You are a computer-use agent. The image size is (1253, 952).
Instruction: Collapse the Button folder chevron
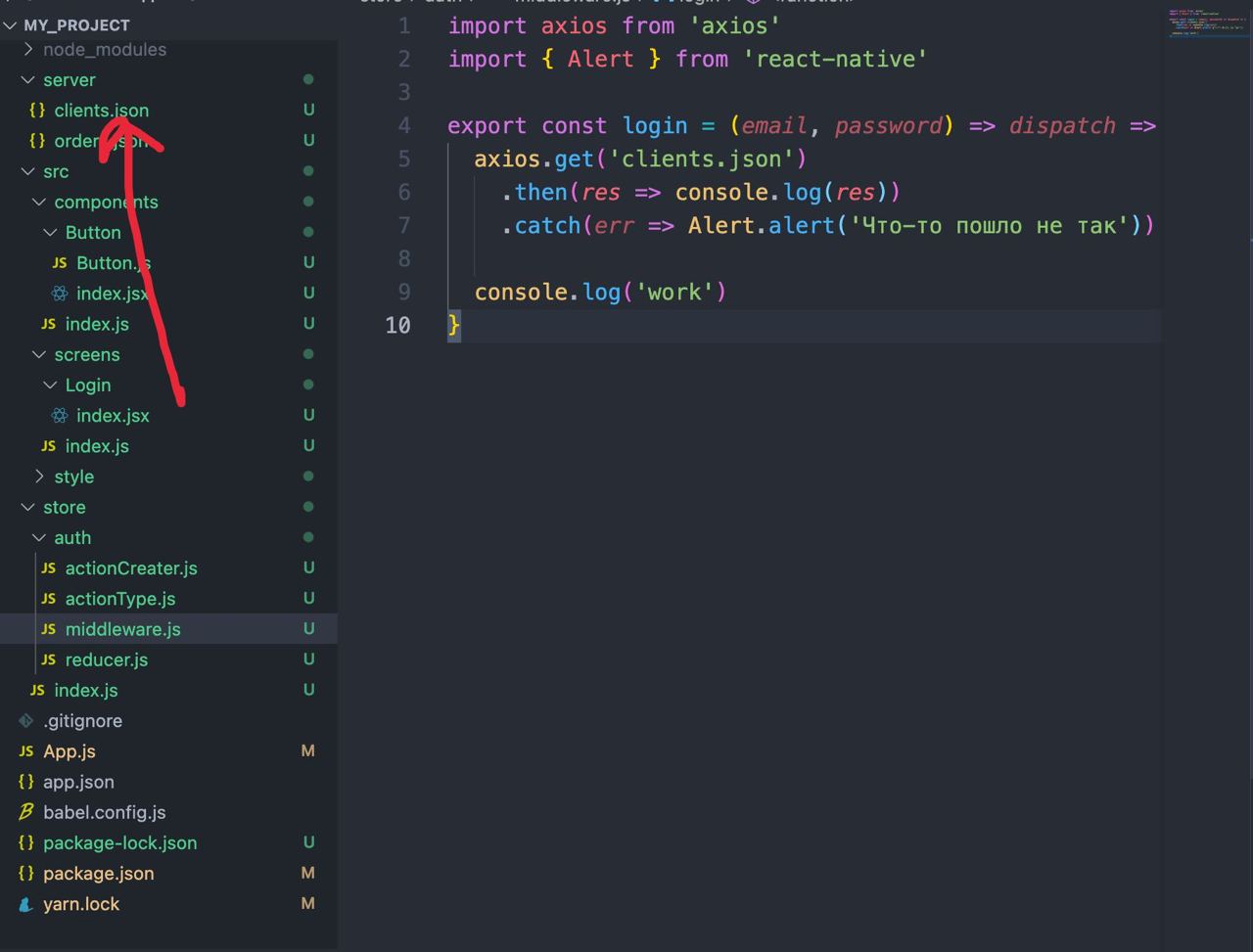[51, 232]
